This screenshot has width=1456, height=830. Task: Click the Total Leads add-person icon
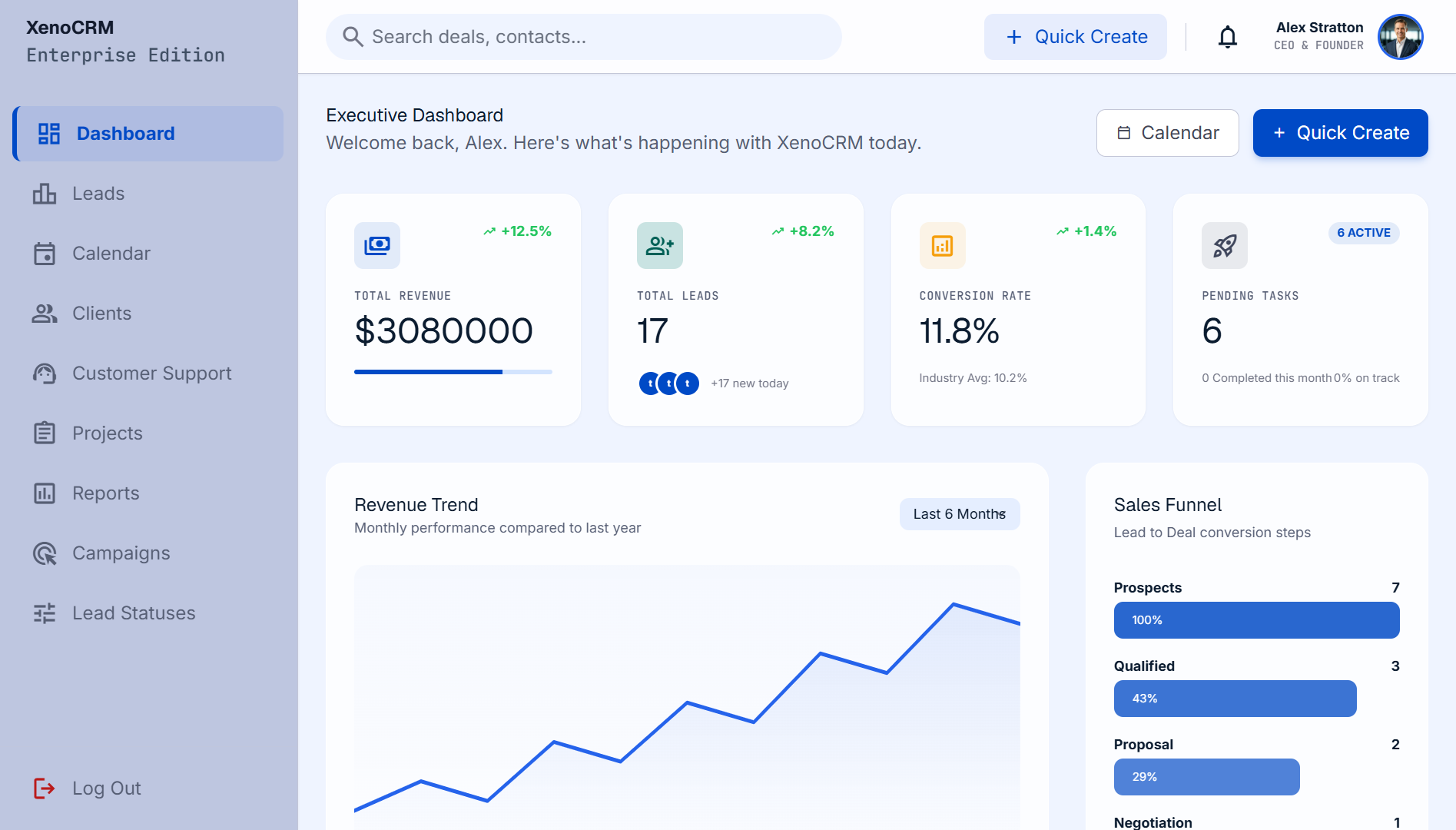click(x=660, y=245)
